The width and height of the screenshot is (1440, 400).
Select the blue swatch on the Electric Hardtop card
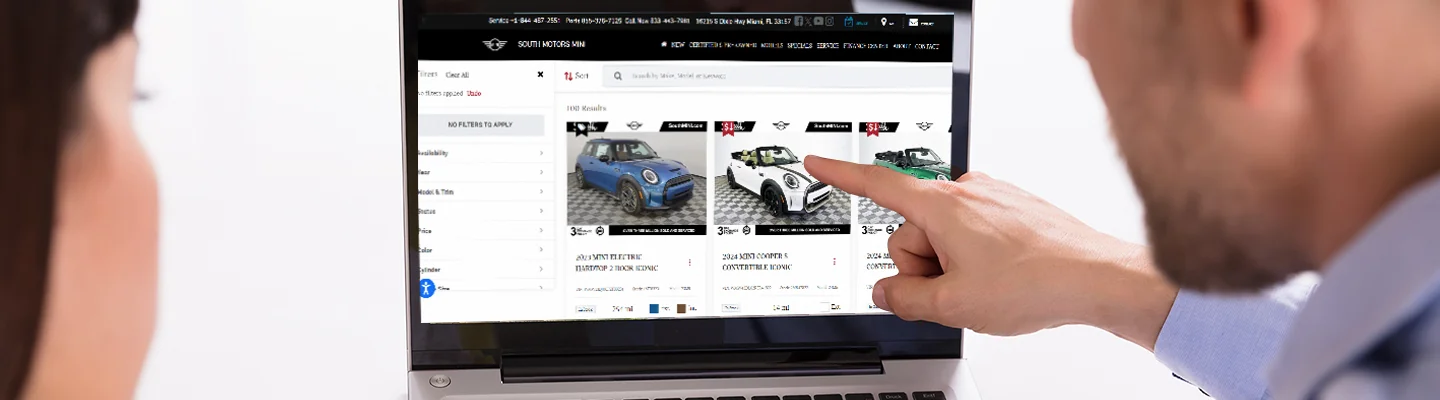(x=654, y=309)
